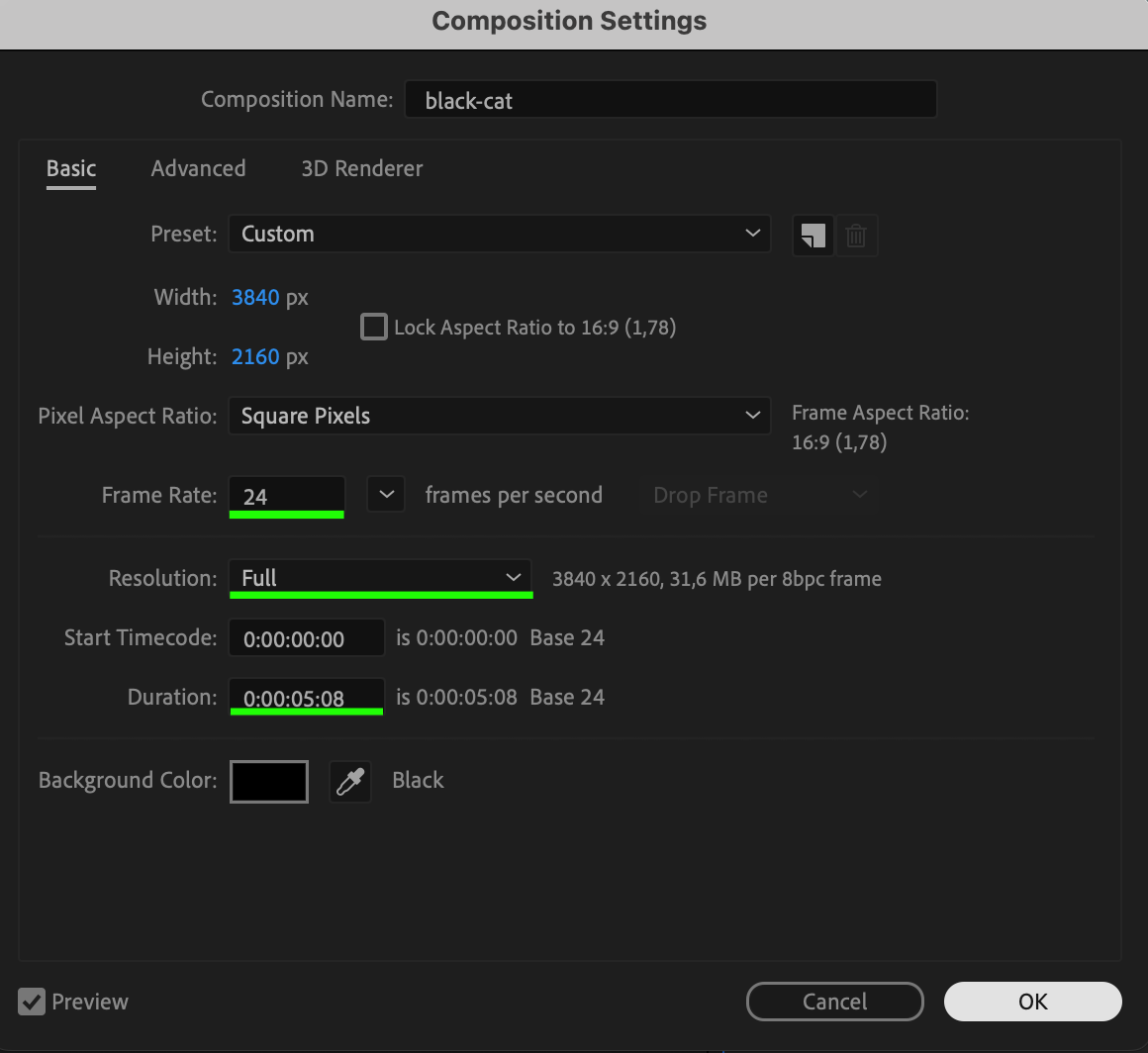This screenshot has width=1148, height=1053.
Task: Enable Lock Aspect Ratio checkbox
Action: [x=374, y=327]
